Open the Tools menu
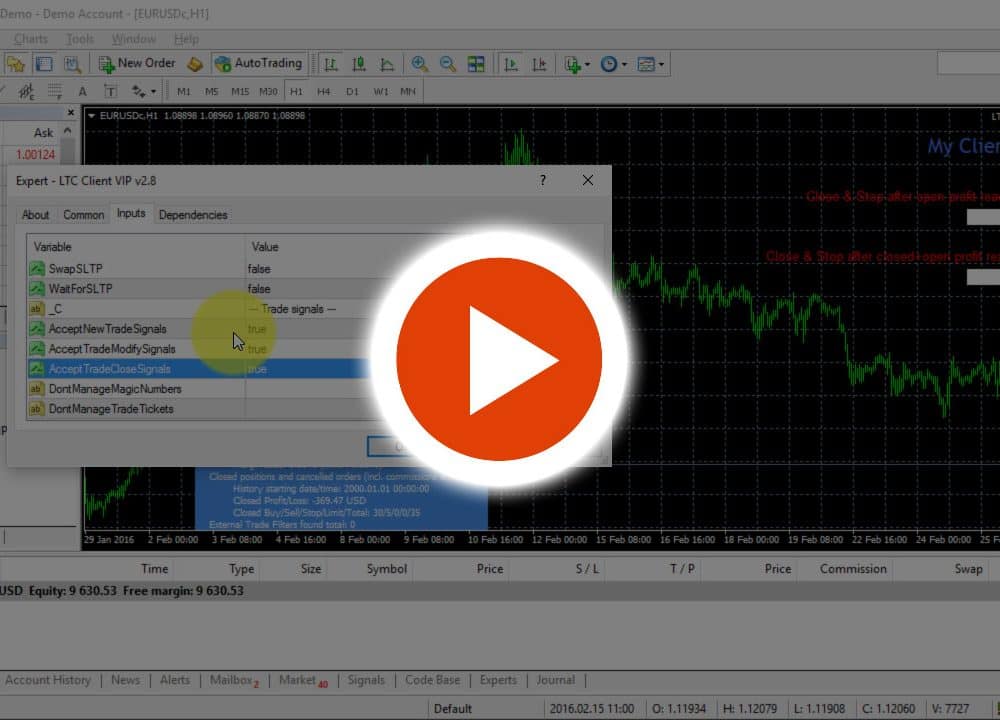Image resolution: width=1000 pixels, height=720 pixels. click(x=80, y=39)
